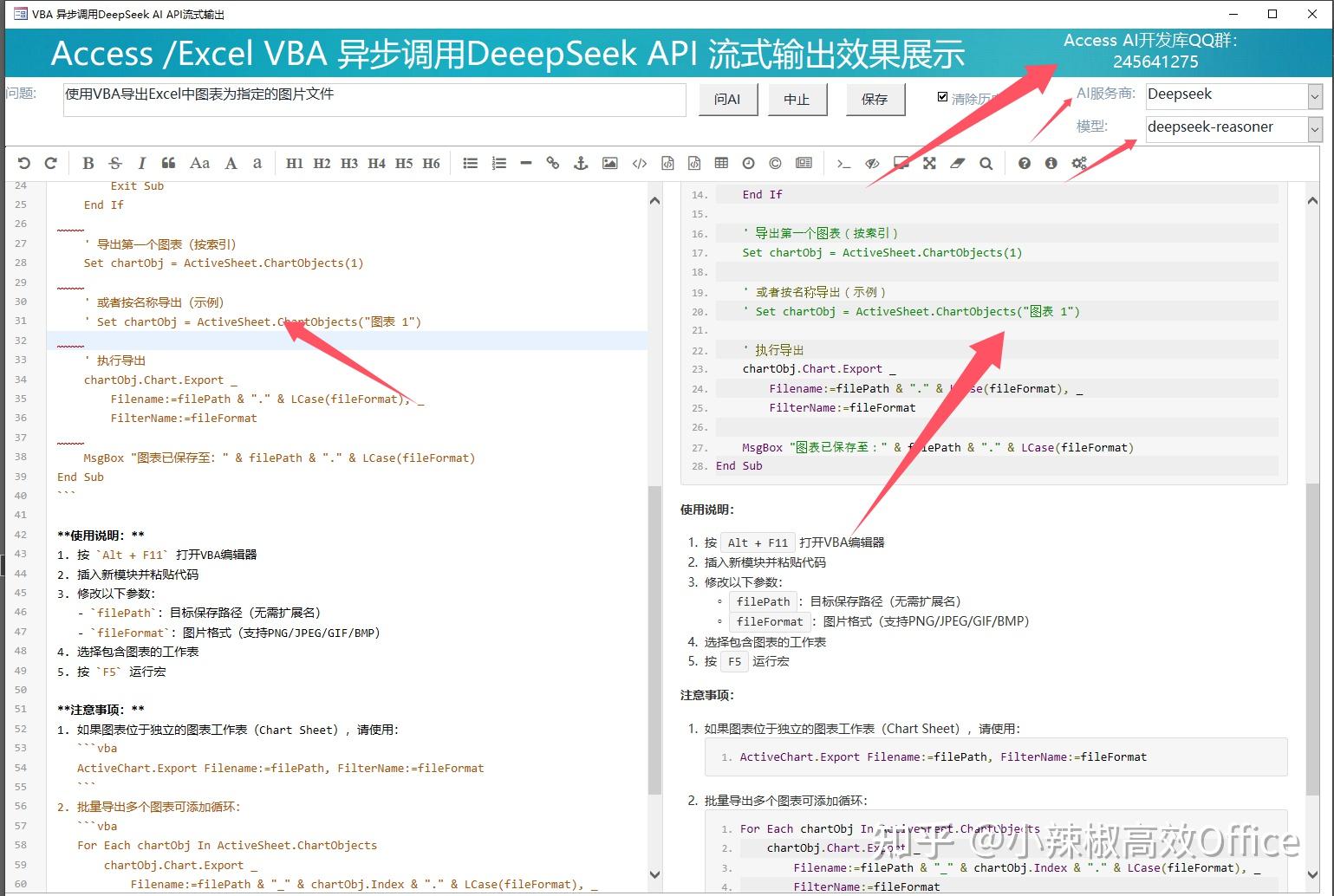Insert a hyperlink with the link icon
The image size is (1334, 896).
coord(552,163)
